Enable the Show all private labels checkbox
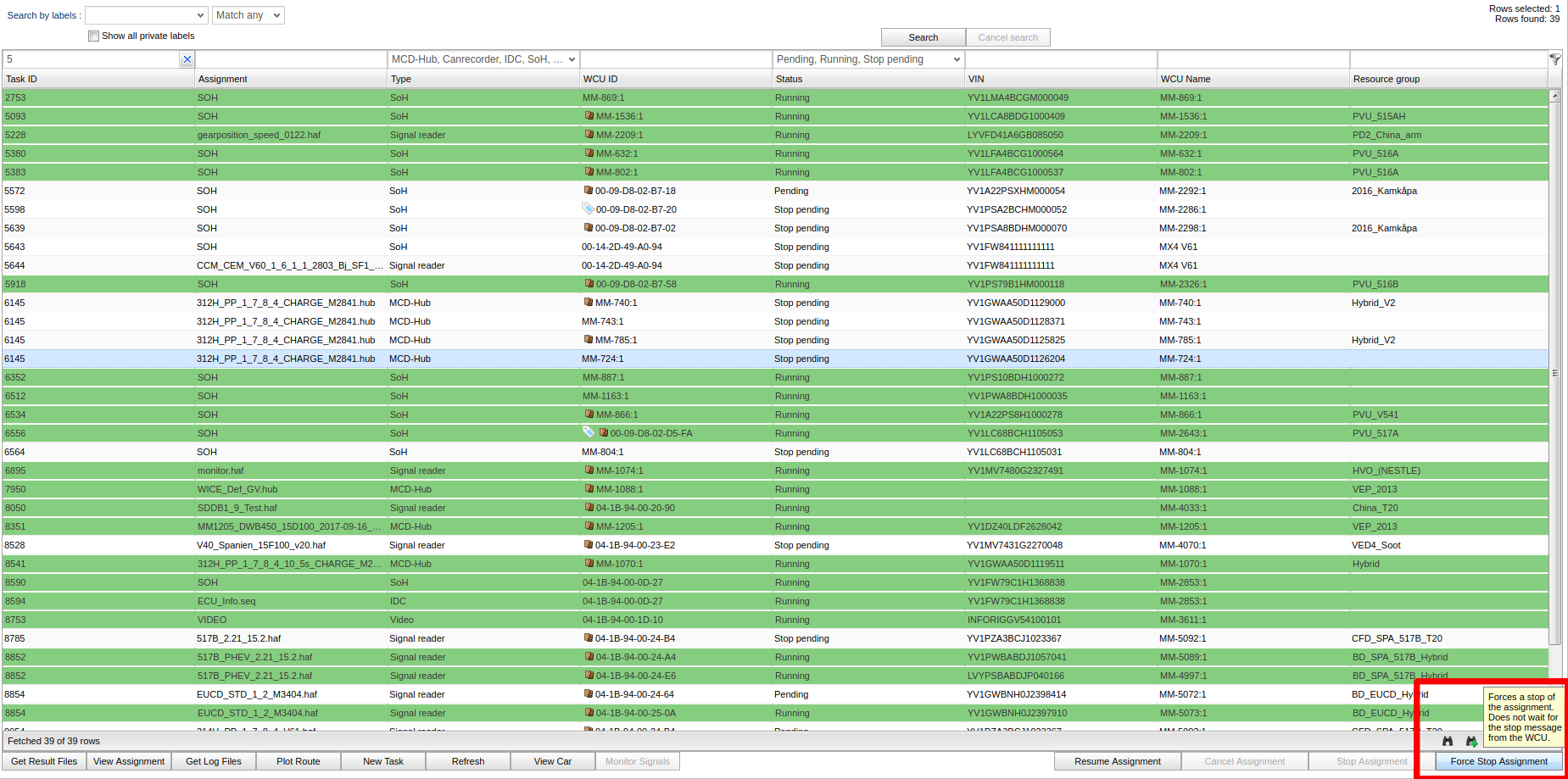Viewport: 1568px width, 779px height. tap(93, 36)
